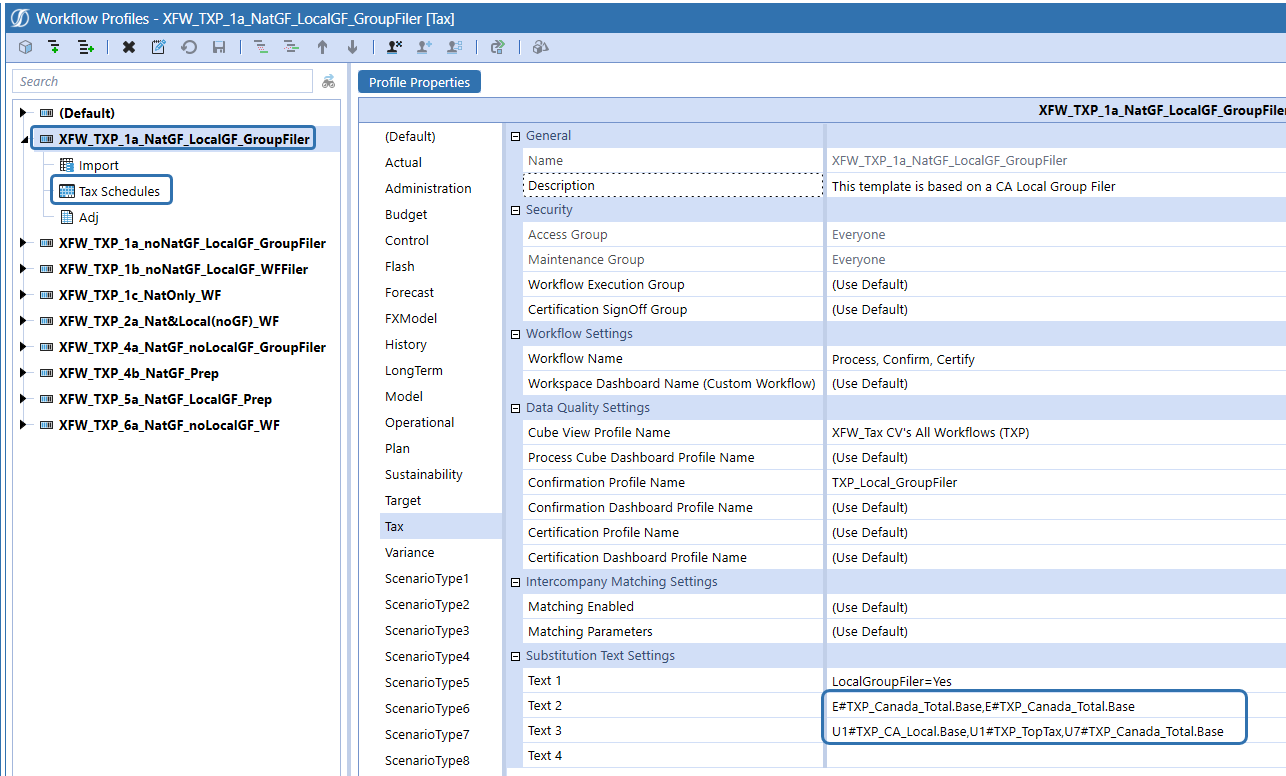Select the Budget scenario type
1286x776 pixels.
406,214
